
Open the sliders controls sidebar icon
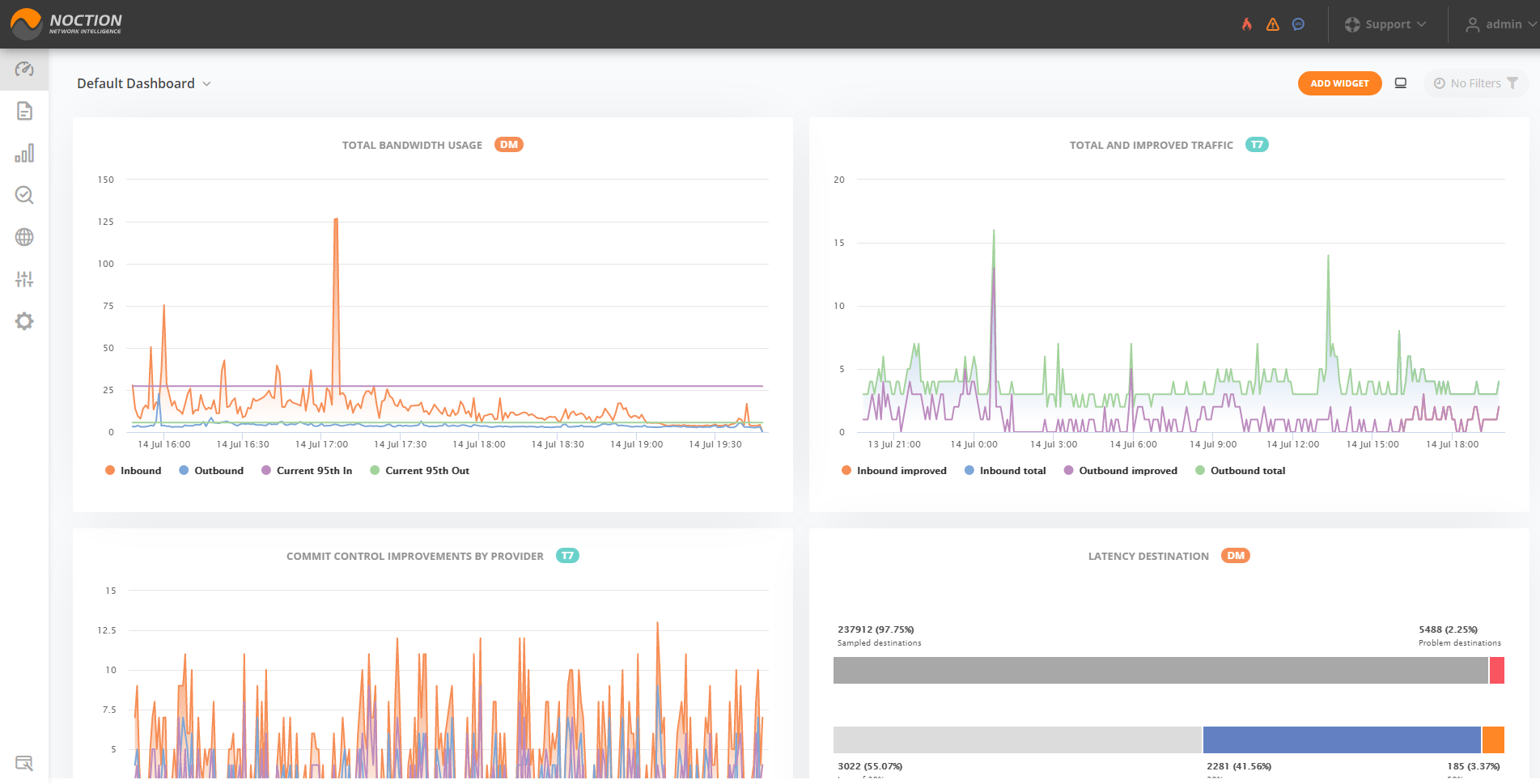click(24, 279)
